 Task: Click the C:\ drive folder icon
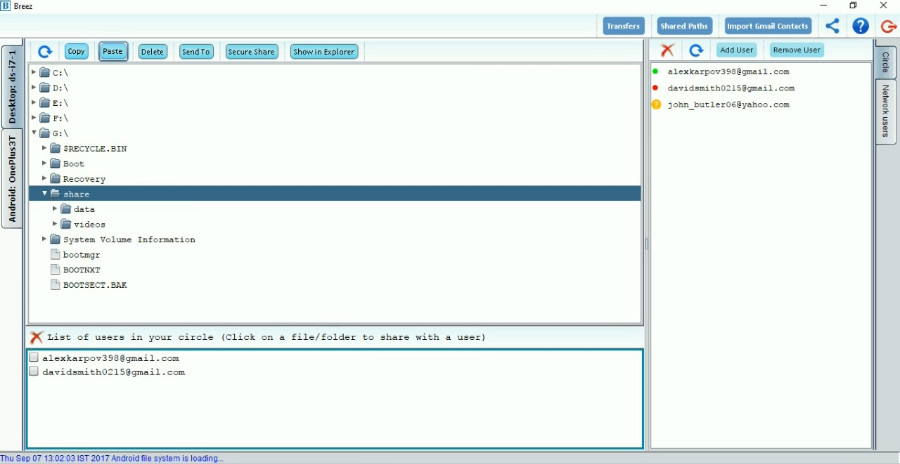[45, 72]
